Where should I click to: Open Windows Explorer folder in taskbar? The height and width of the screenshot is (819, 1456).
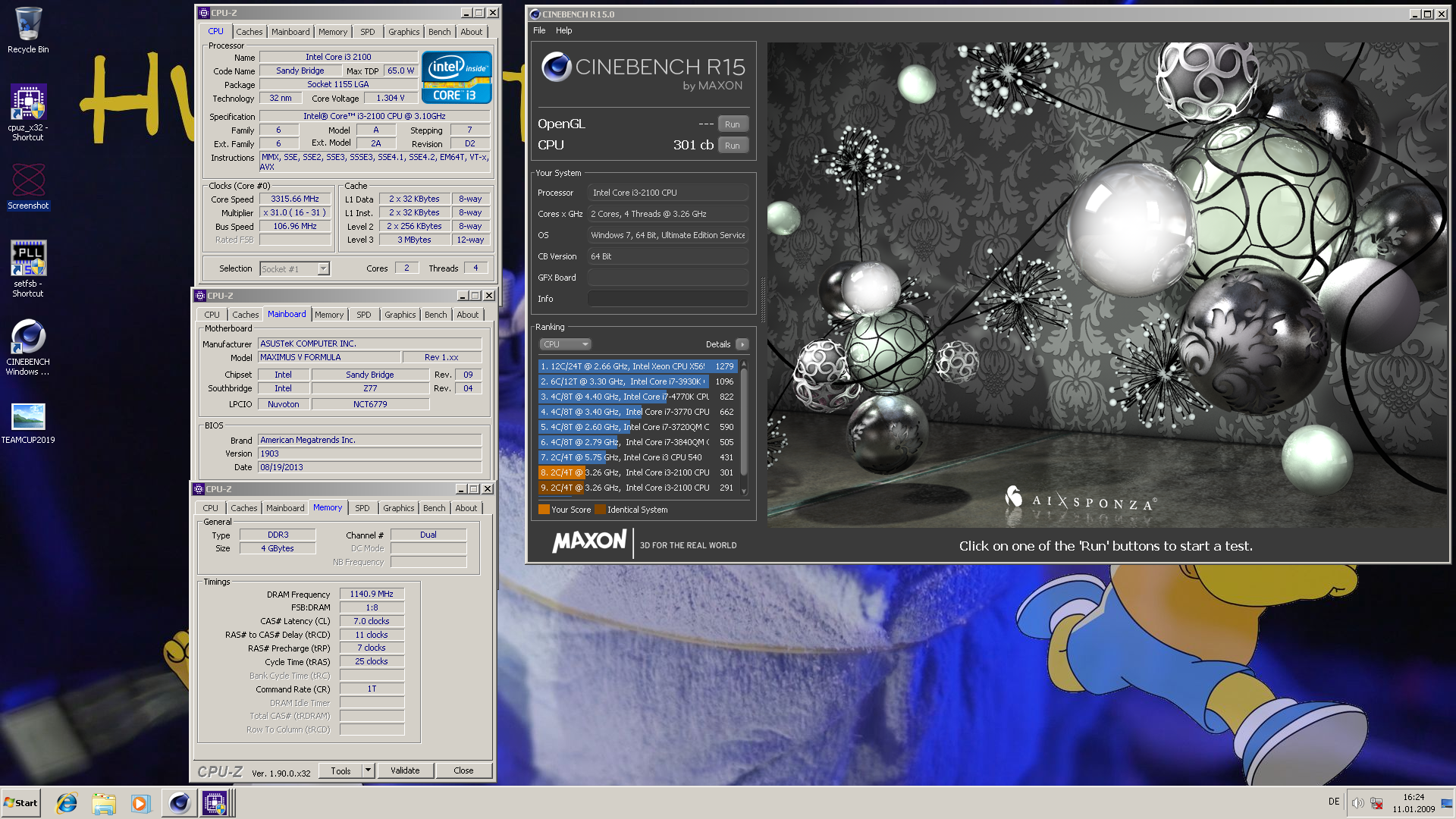pos(104,803)
